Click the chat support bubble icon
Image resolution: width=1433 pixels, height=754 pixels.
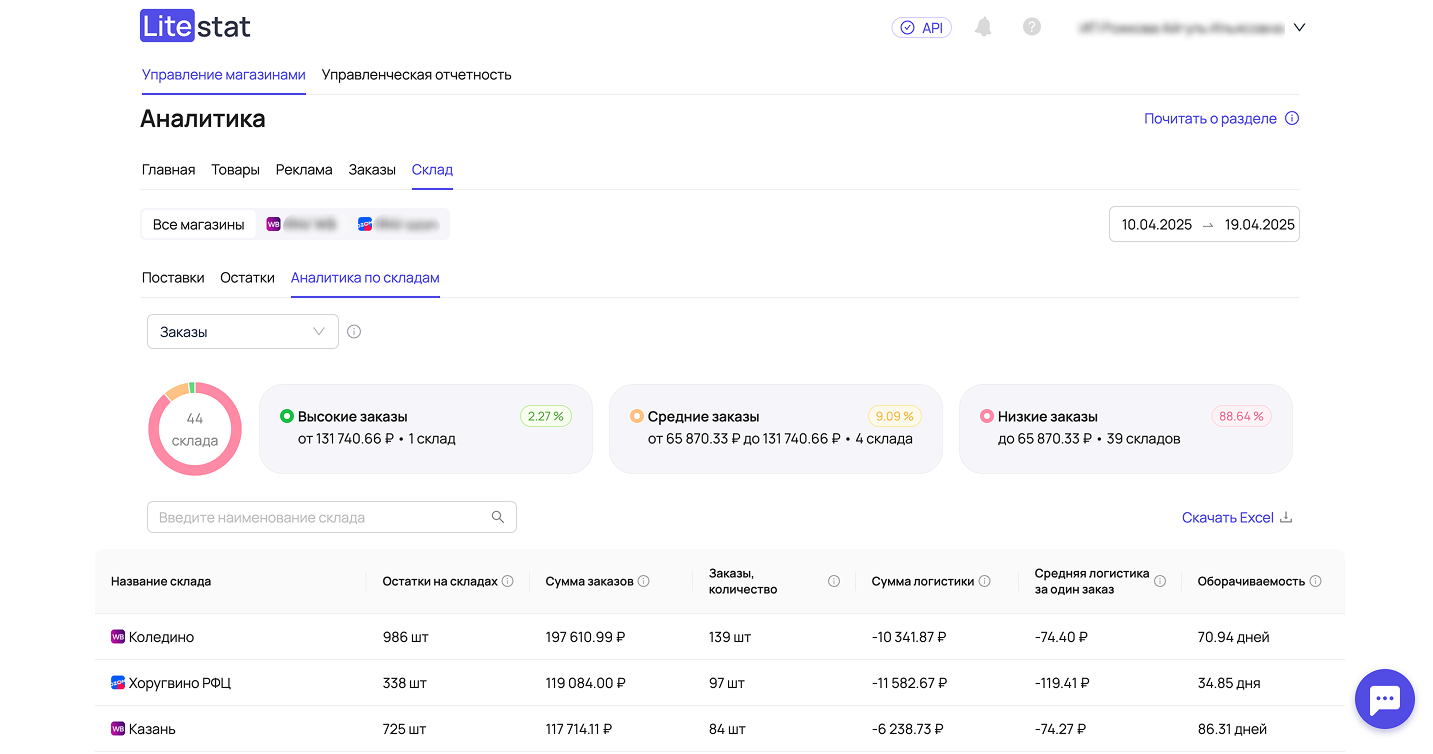pyautogui.click(x=1384, y=699)
